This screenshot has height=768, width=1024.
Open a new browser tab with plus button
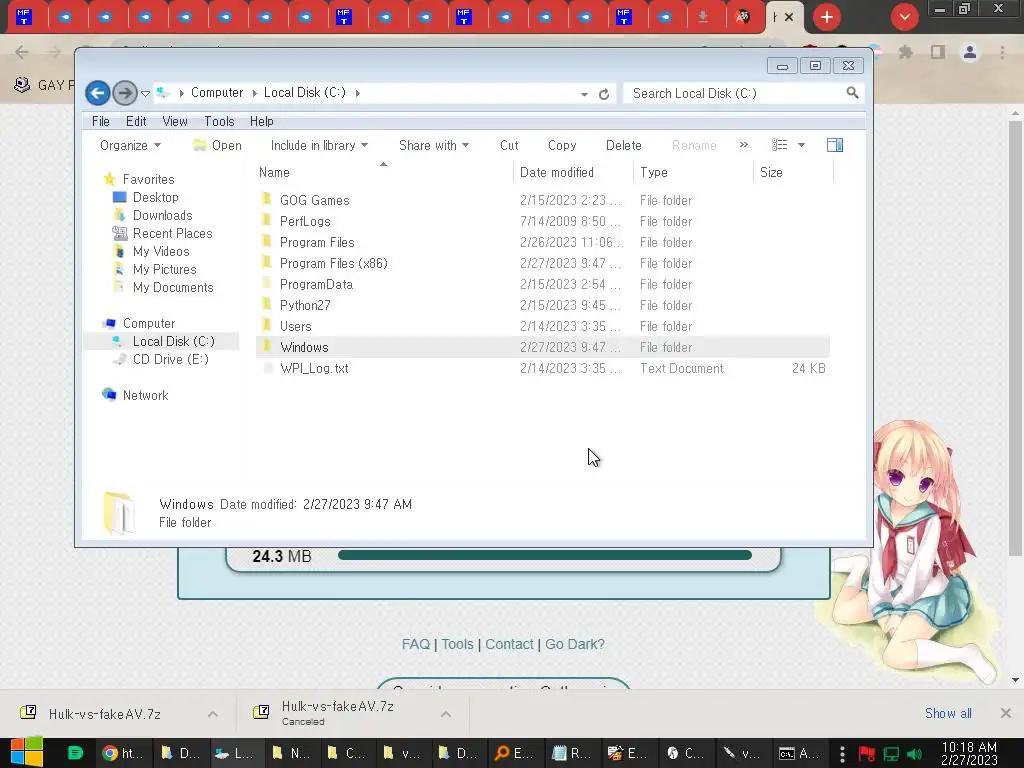pos(827,17)
